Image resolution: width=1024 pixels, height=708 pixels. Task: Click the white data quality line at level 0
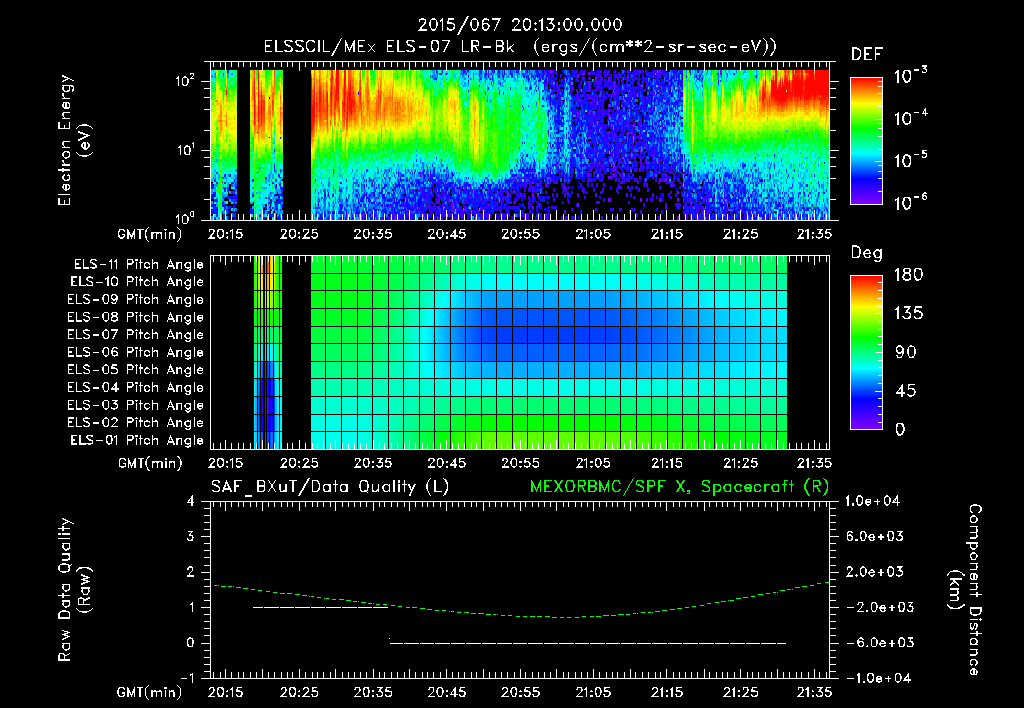[x=588, y=643]
